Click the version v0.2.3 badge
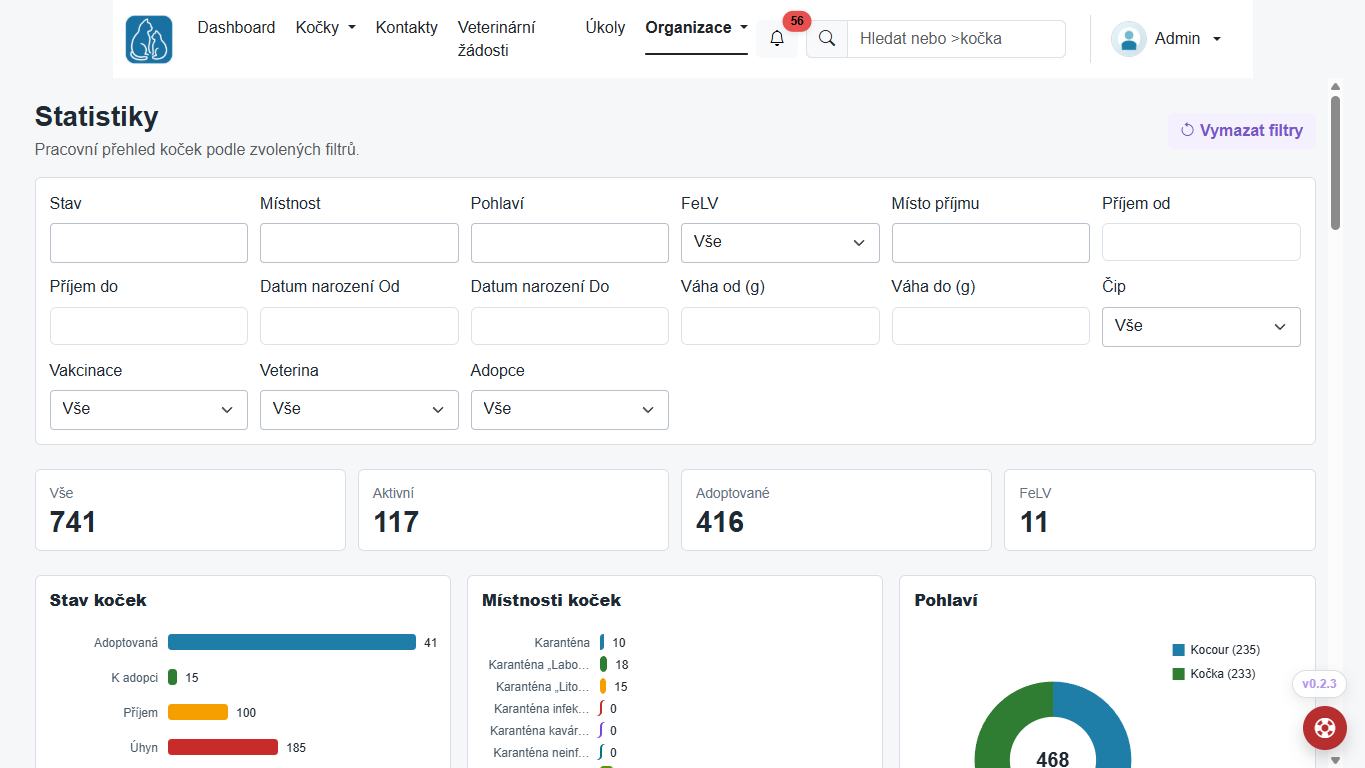Viewport: 1365px width, 768px height. [x=1319, y=684]
